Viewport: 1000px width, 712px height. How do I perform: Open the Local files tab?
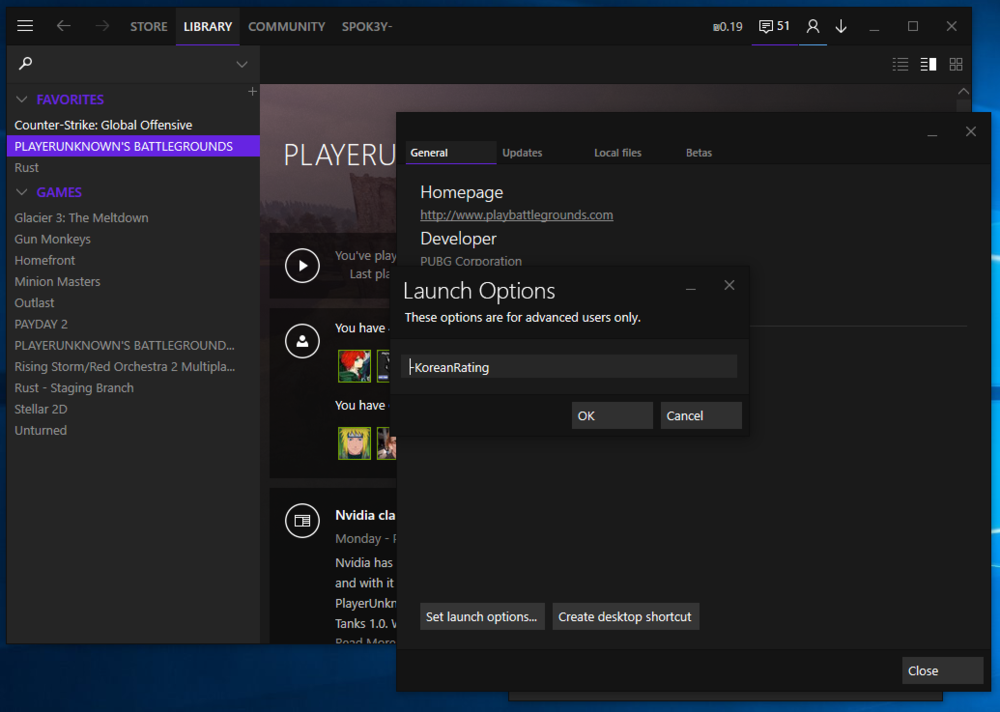(x=617, y=153)
